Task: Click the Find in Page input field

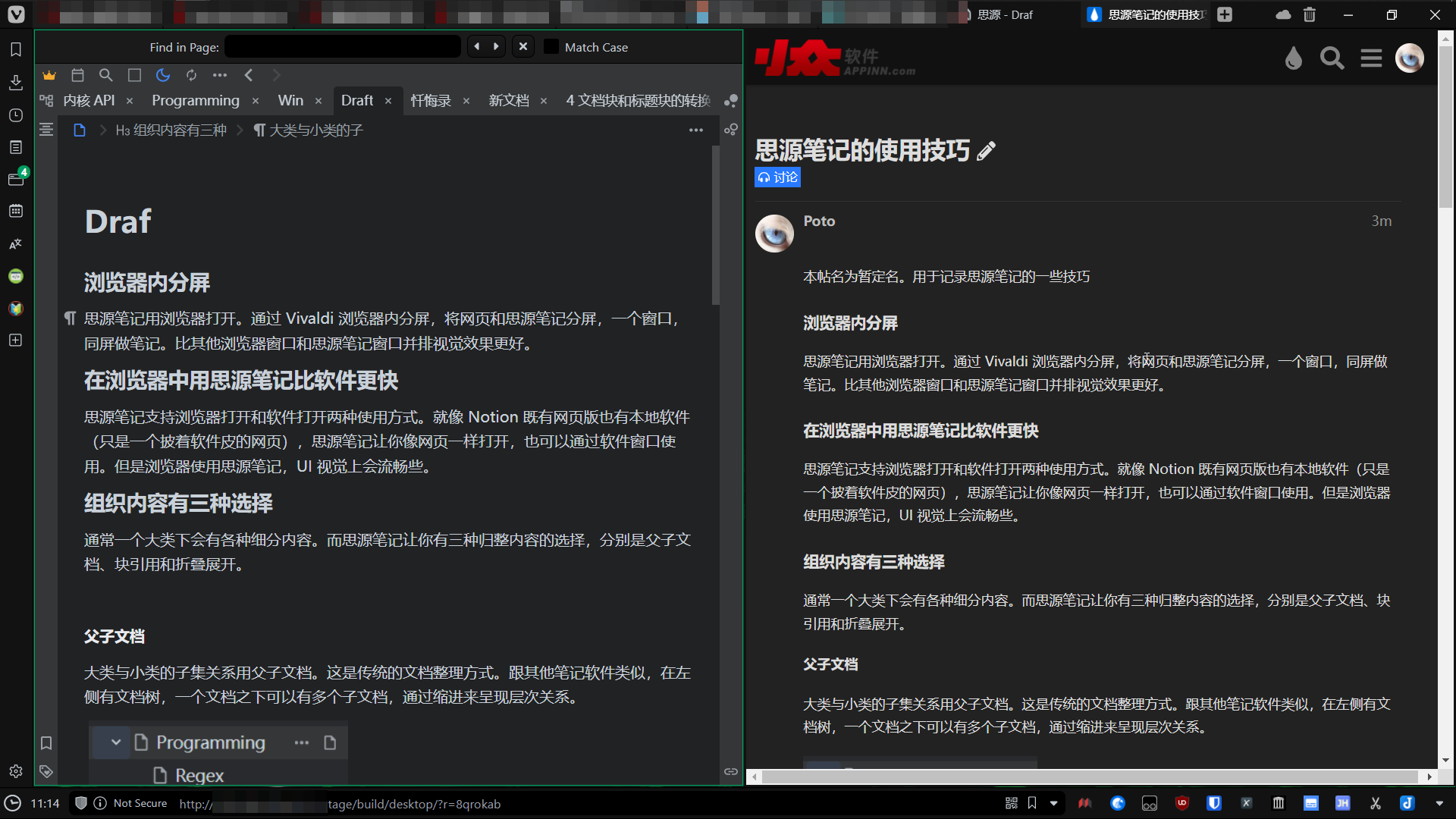Action: point(343,47)
